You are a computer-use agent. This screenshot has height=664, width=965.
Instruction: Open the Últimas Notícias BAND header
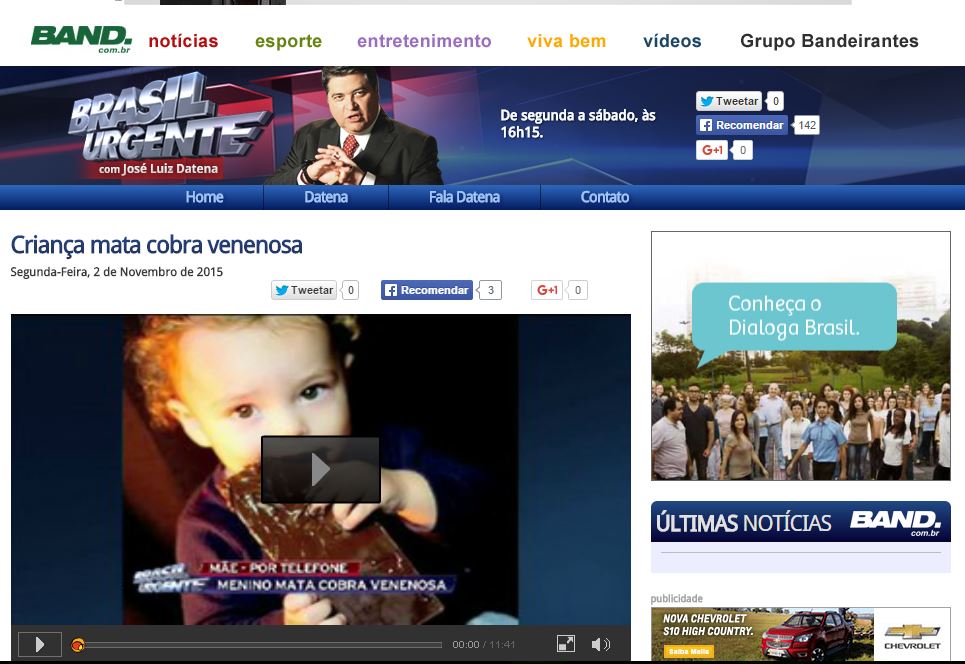click(801, 522)
